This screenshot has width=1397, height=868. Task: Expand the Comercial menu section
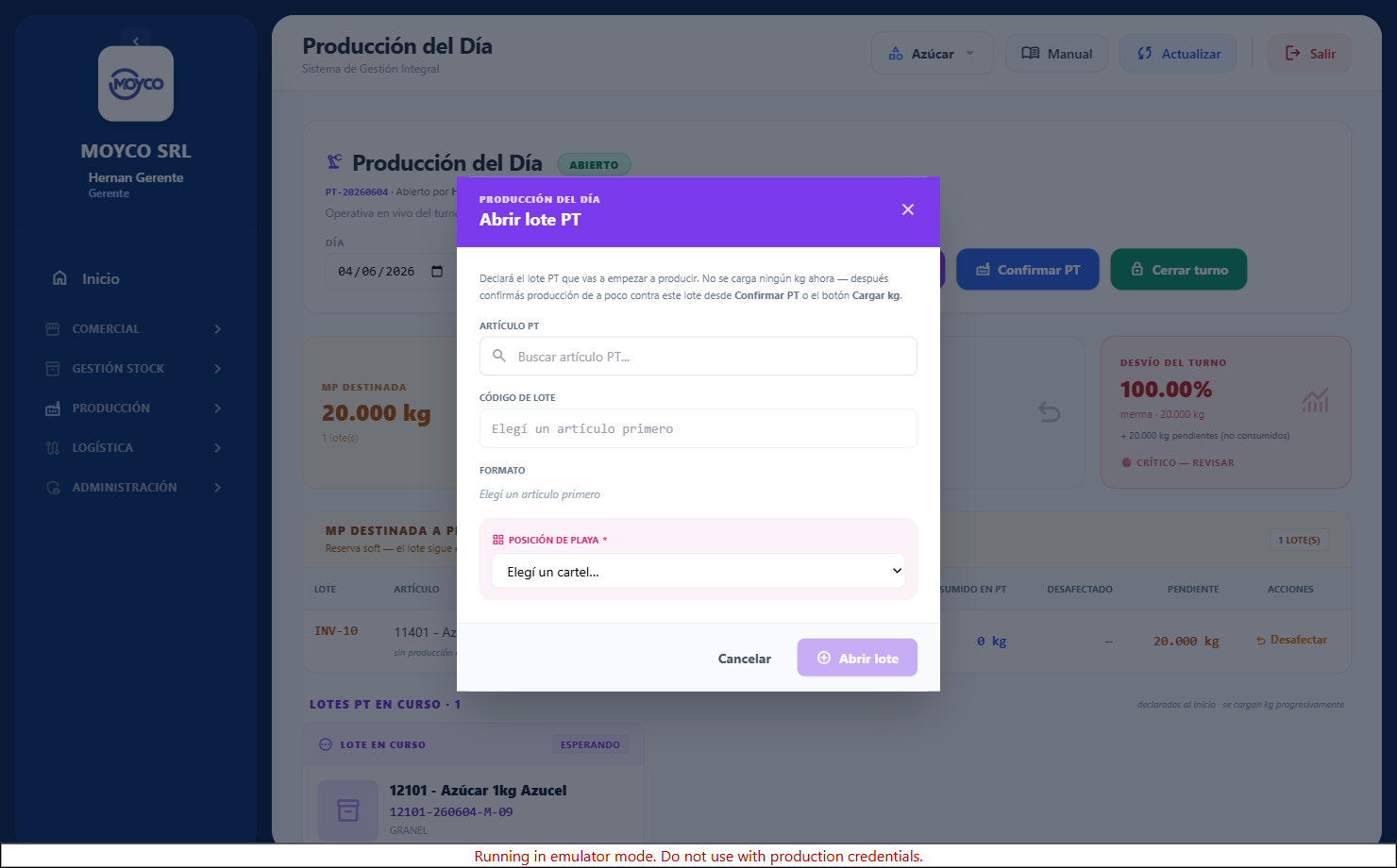pos(136,328)
